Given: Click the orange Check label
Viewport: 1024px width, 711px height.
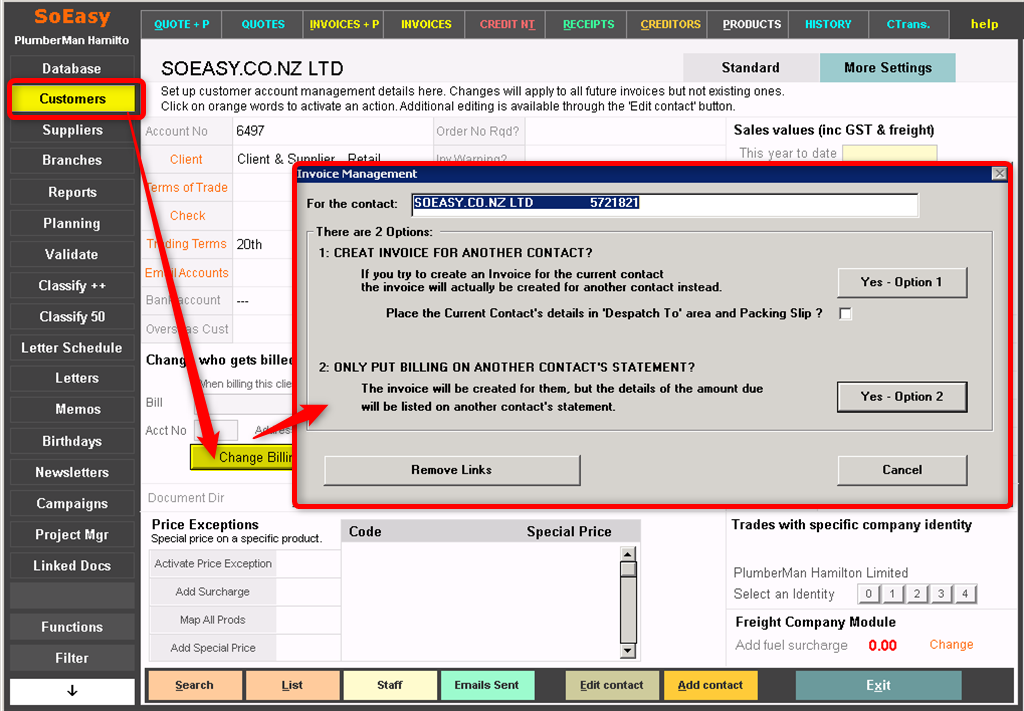Looking at the screenshot, I should pyautogui.click(x=187, y=215).
